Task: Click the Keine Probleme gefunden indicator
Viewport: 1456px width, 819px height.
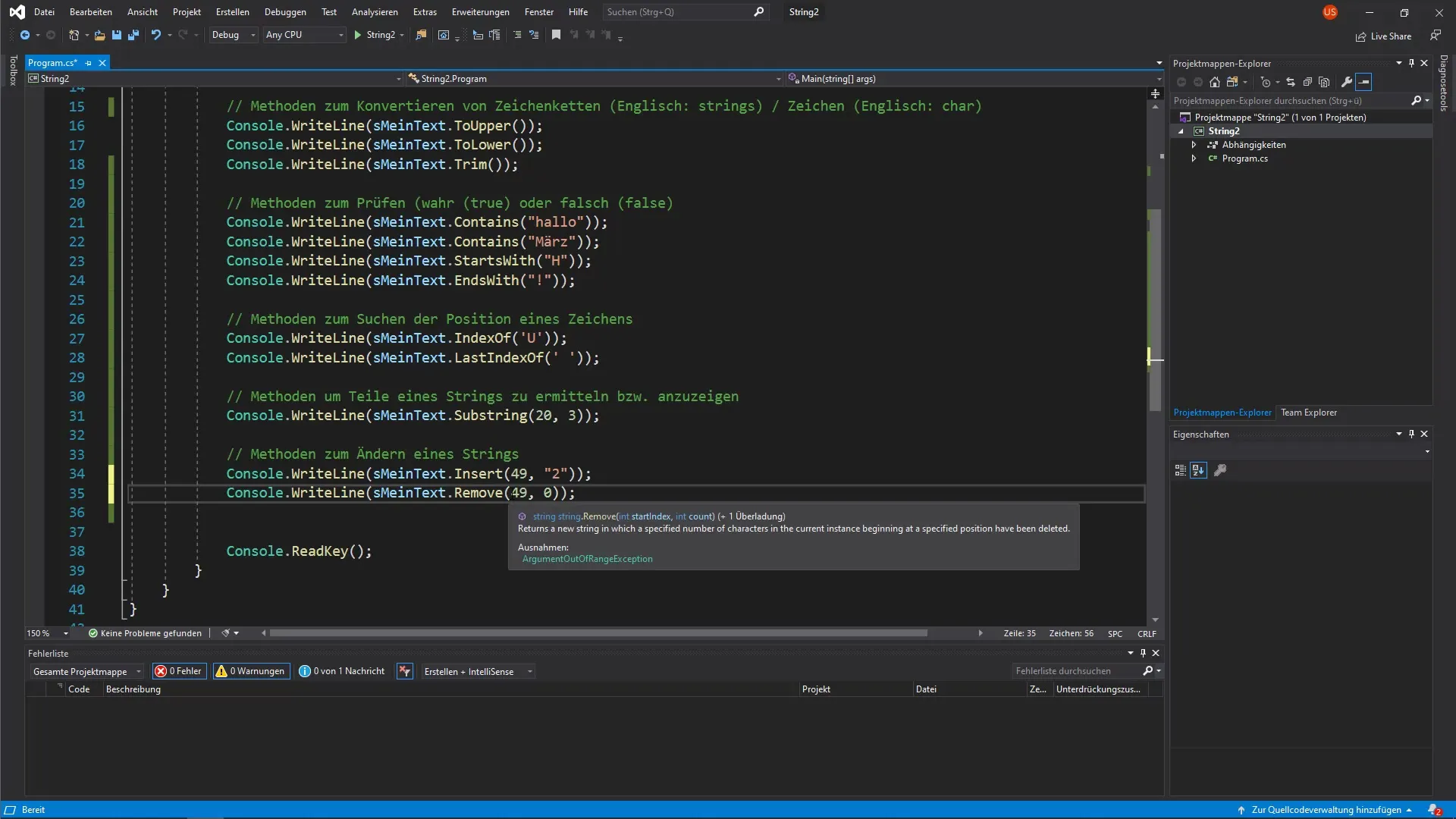Action: [x=145, y=633]
